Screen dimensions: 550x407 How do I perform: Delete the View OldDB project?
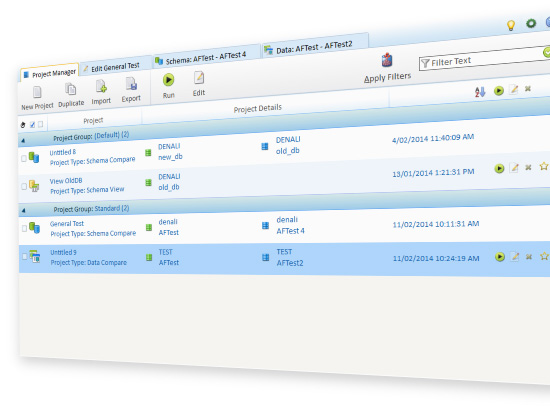[528, 167]
